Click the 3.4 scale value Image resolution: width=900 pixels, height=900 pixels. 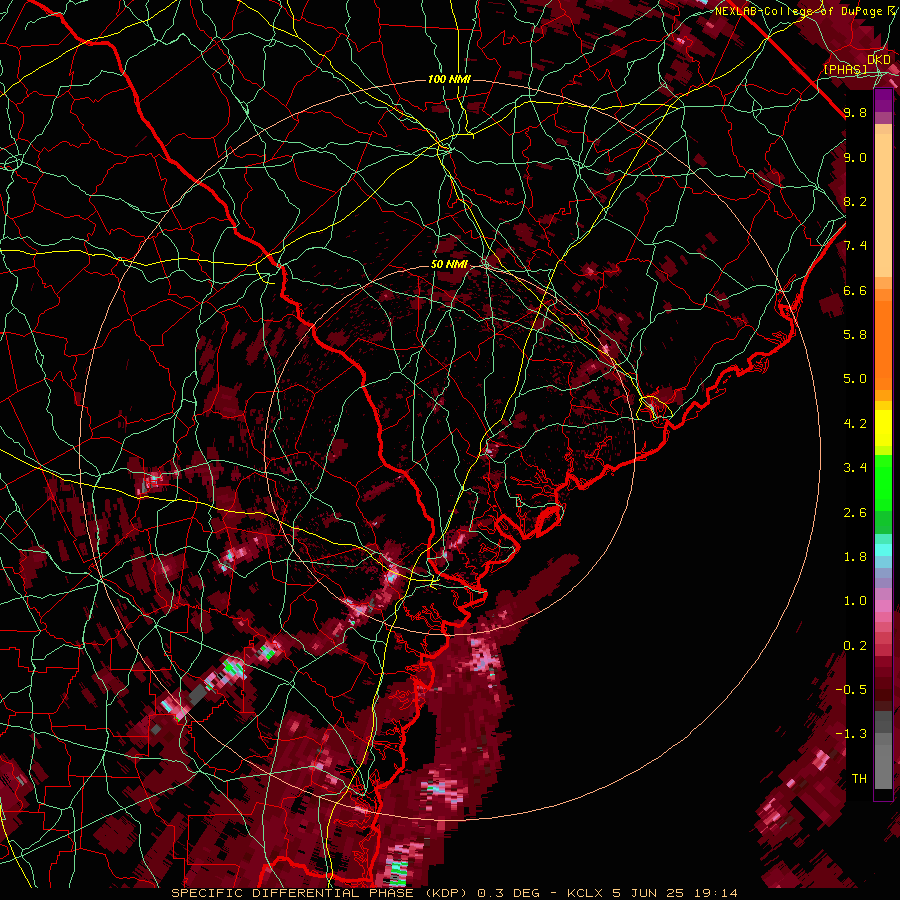855,468
